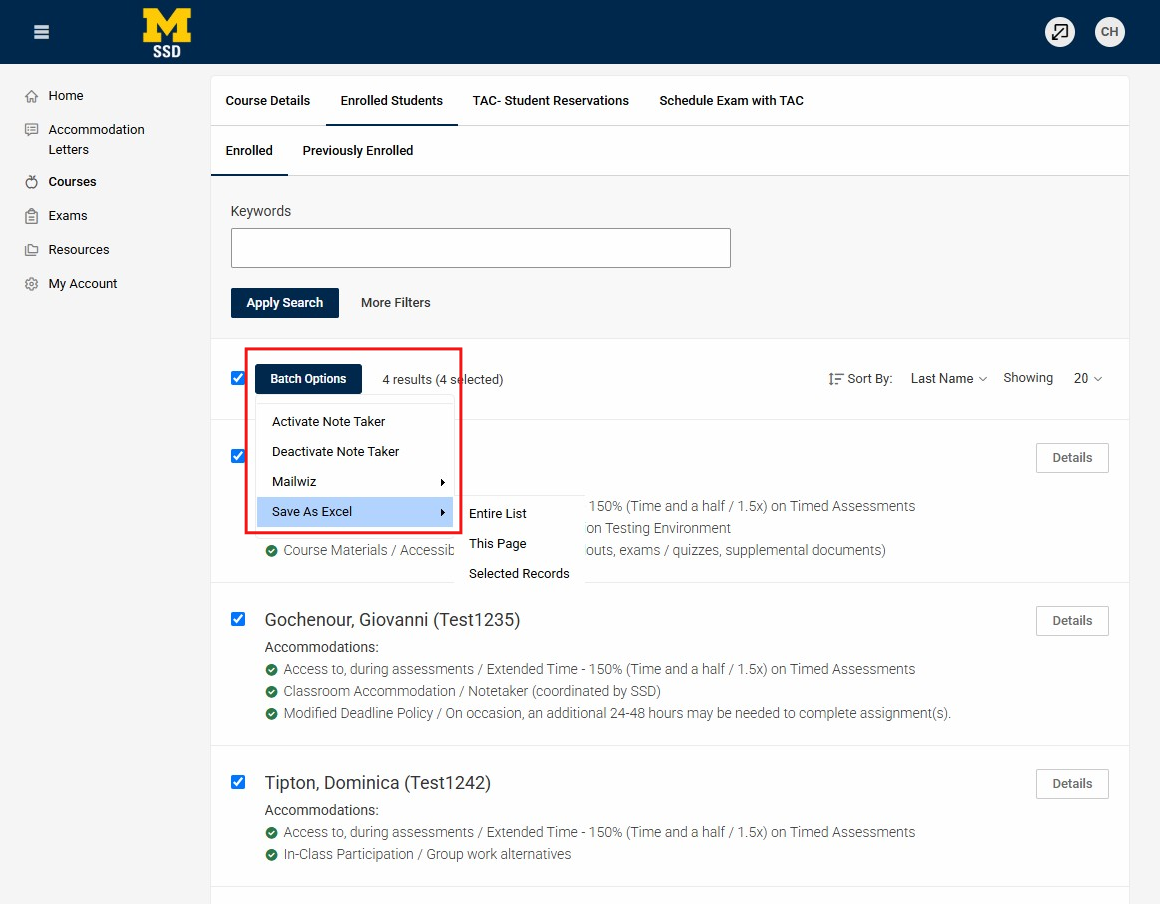This screenshot has height=904, width=1160.
Task: Click the Exams clipboard icon
Action: point(31,216)
